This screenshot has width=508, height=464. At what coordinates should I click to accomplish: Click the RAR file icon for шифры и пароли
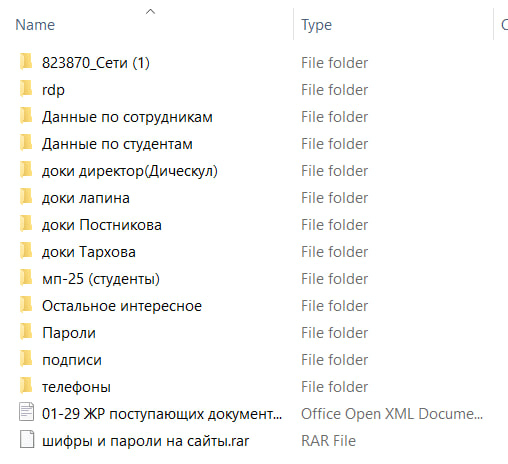(x=26, y=439)
